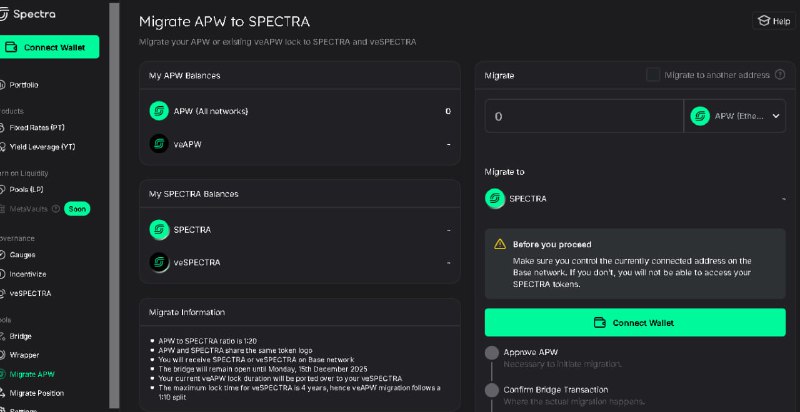Viewport: 800px width, 412px height.
Task: Enable Migrate to another address checkbox
Action: coord(653,75)
